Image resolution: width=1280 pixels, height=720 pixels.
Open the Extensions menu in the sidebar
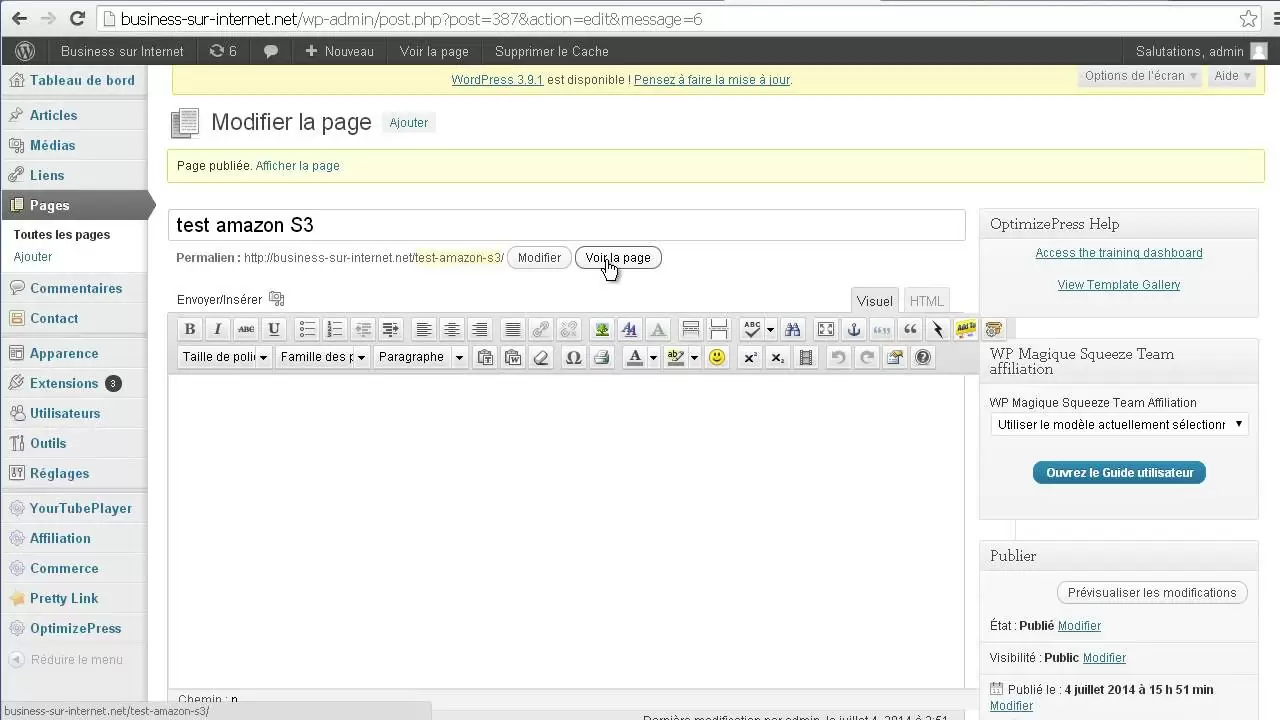(x=64, y=383)
